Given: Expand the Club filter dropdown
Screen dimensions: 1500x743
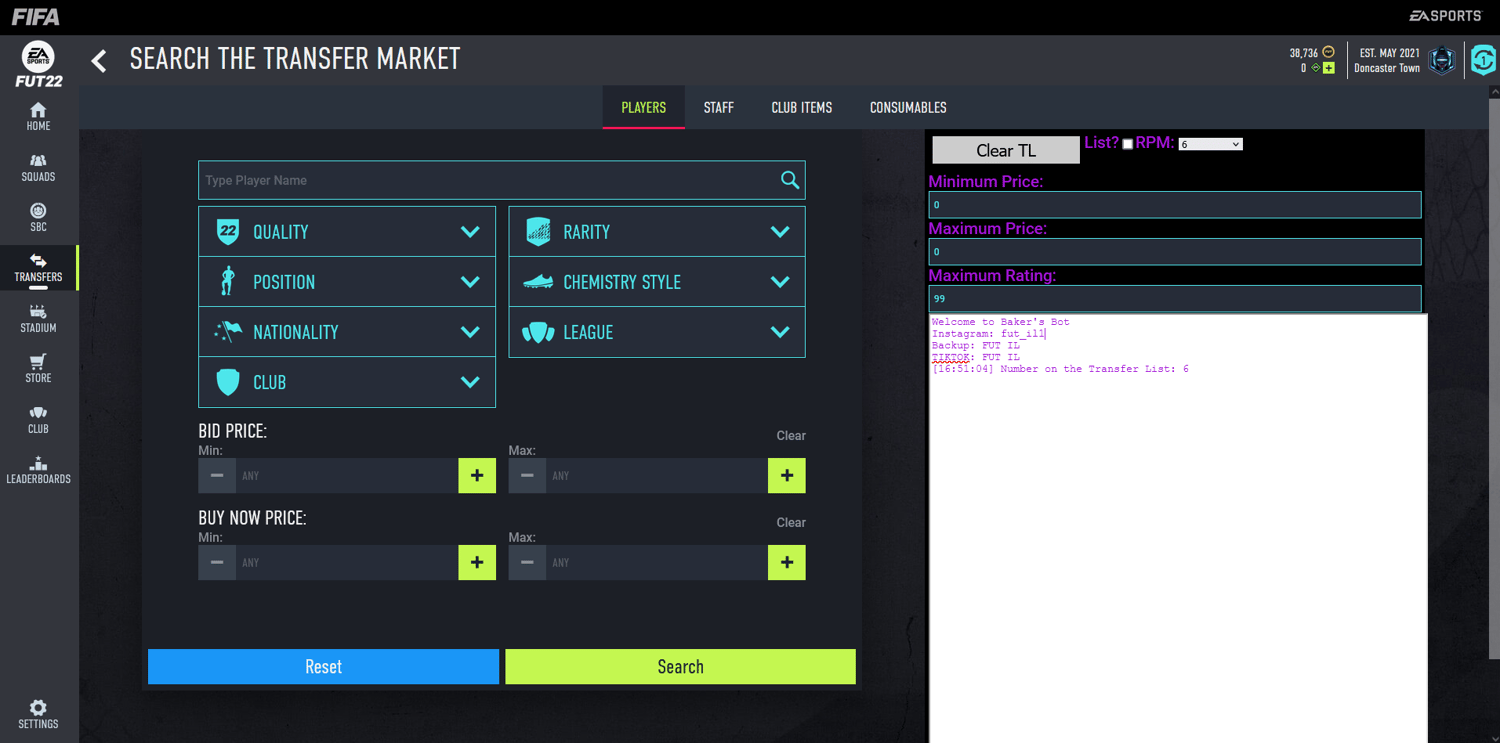Looking at the screenshot, I should [347, 382].
